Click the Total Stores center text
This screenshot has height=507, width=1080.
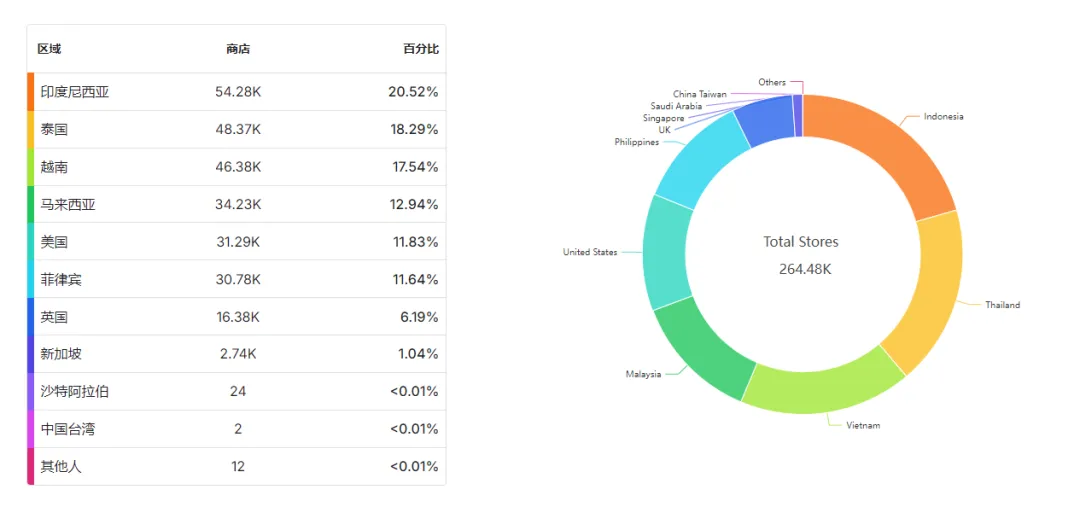click(x=801, y=242)
